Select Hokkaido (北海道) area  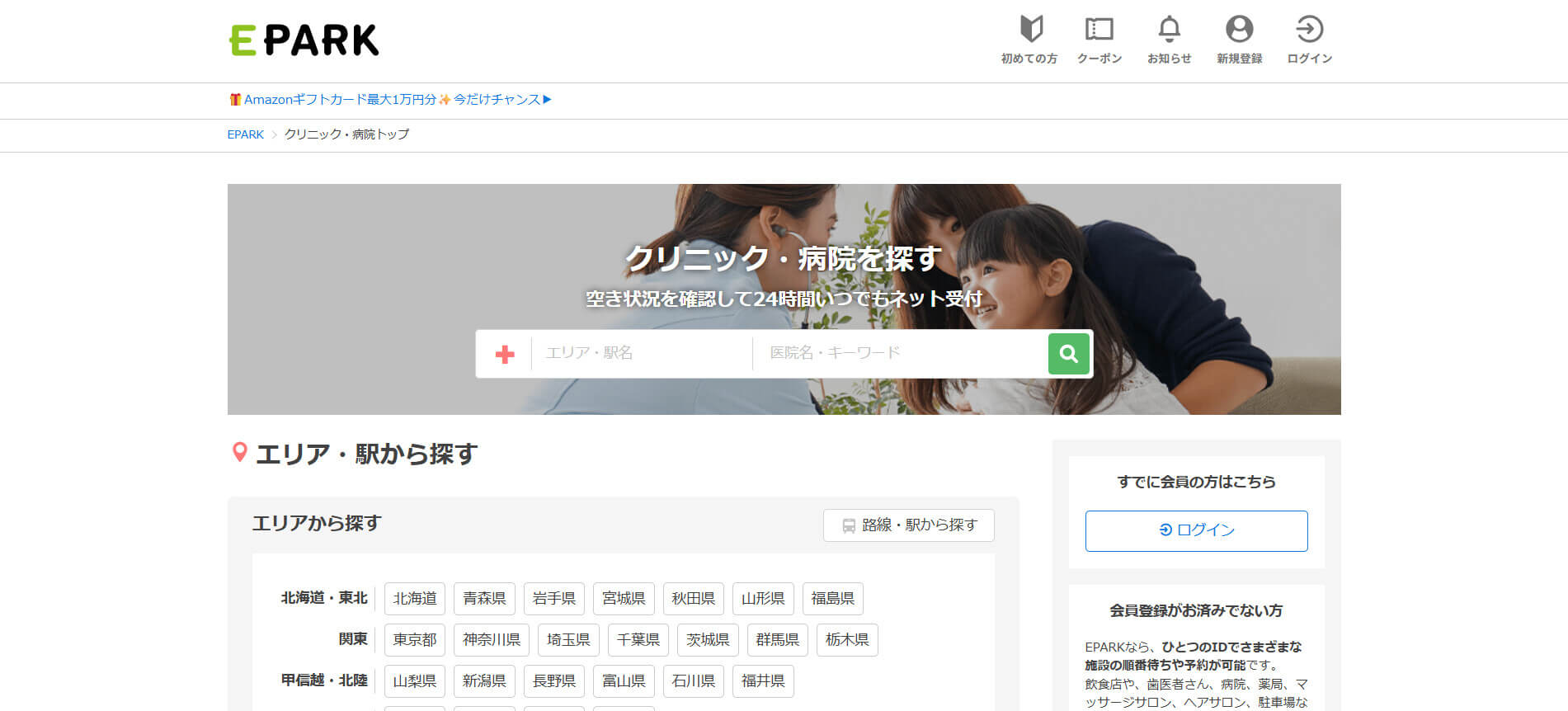tap(414, 599)
